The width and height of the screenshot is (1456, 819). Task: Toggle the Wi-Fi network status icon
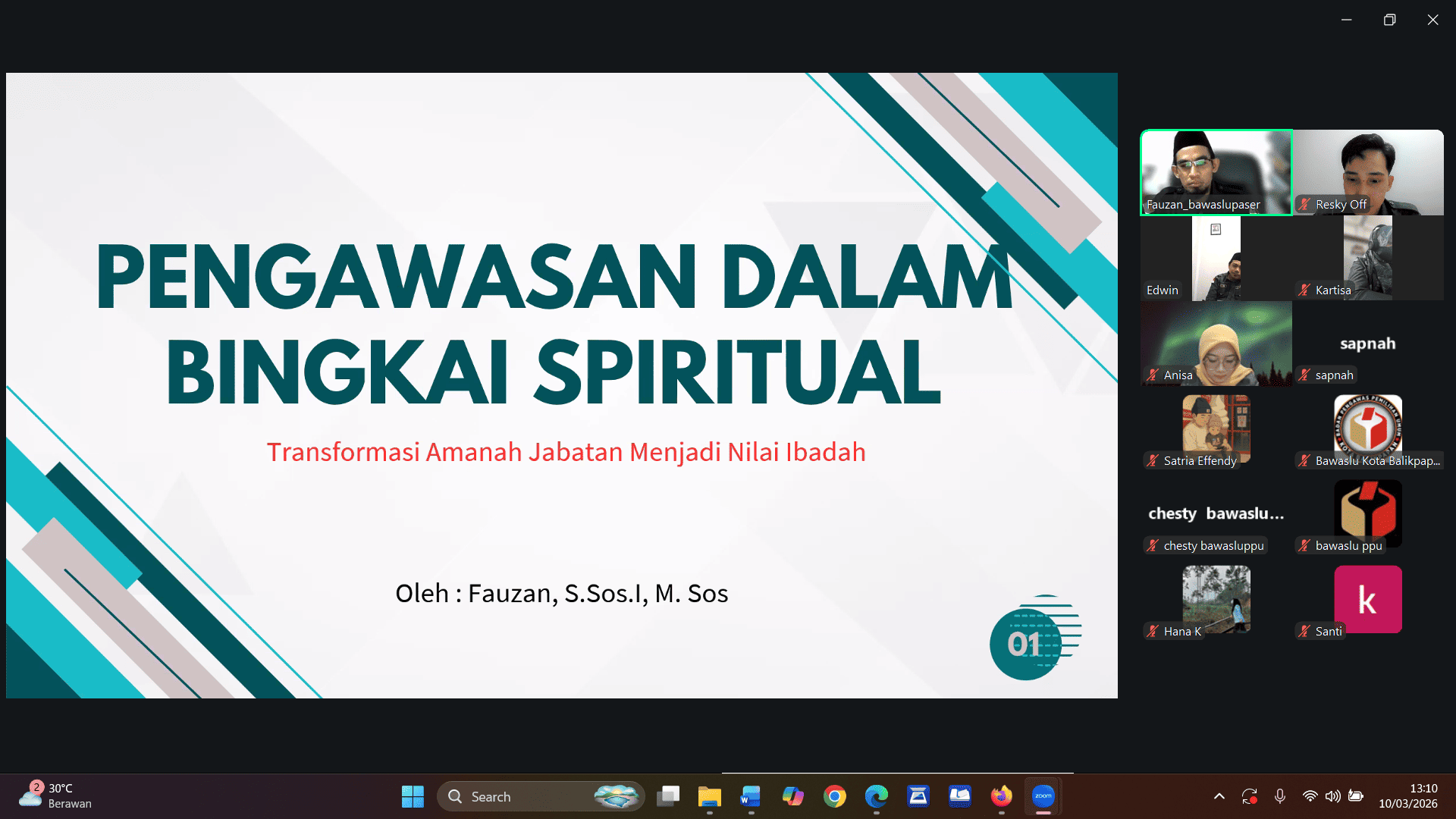[1310, 796]
